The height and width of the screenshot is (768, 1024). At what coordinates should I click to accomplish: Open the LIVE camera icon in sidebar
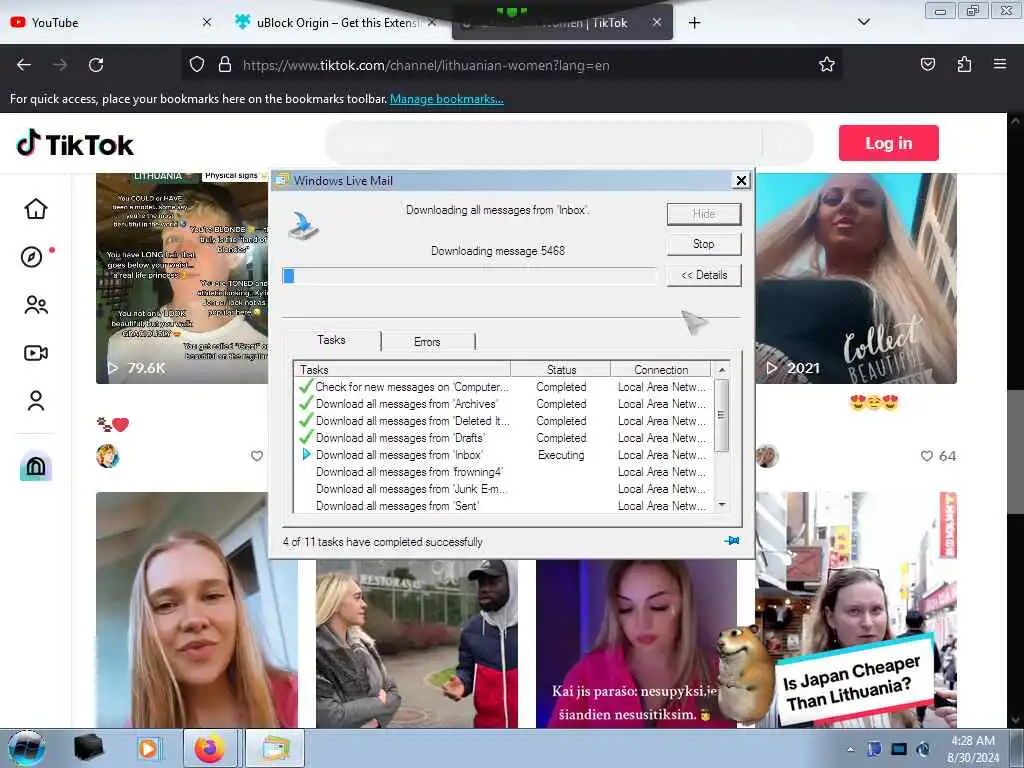tap(36, 353)
